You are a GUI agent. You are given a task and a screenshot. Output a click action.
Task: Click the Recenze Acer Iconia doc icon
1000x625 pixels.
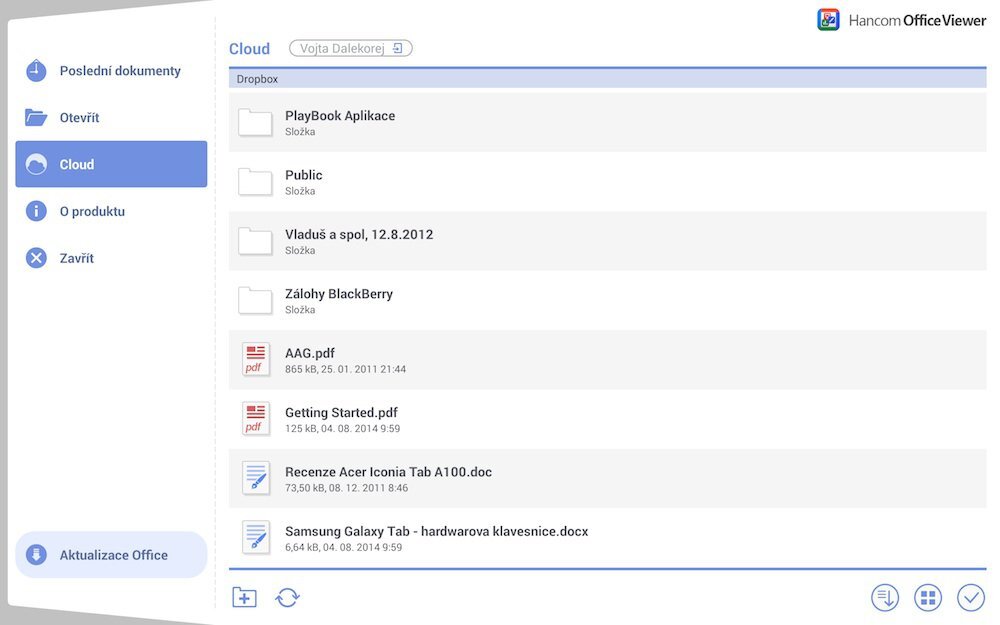[x=256, y=478]
